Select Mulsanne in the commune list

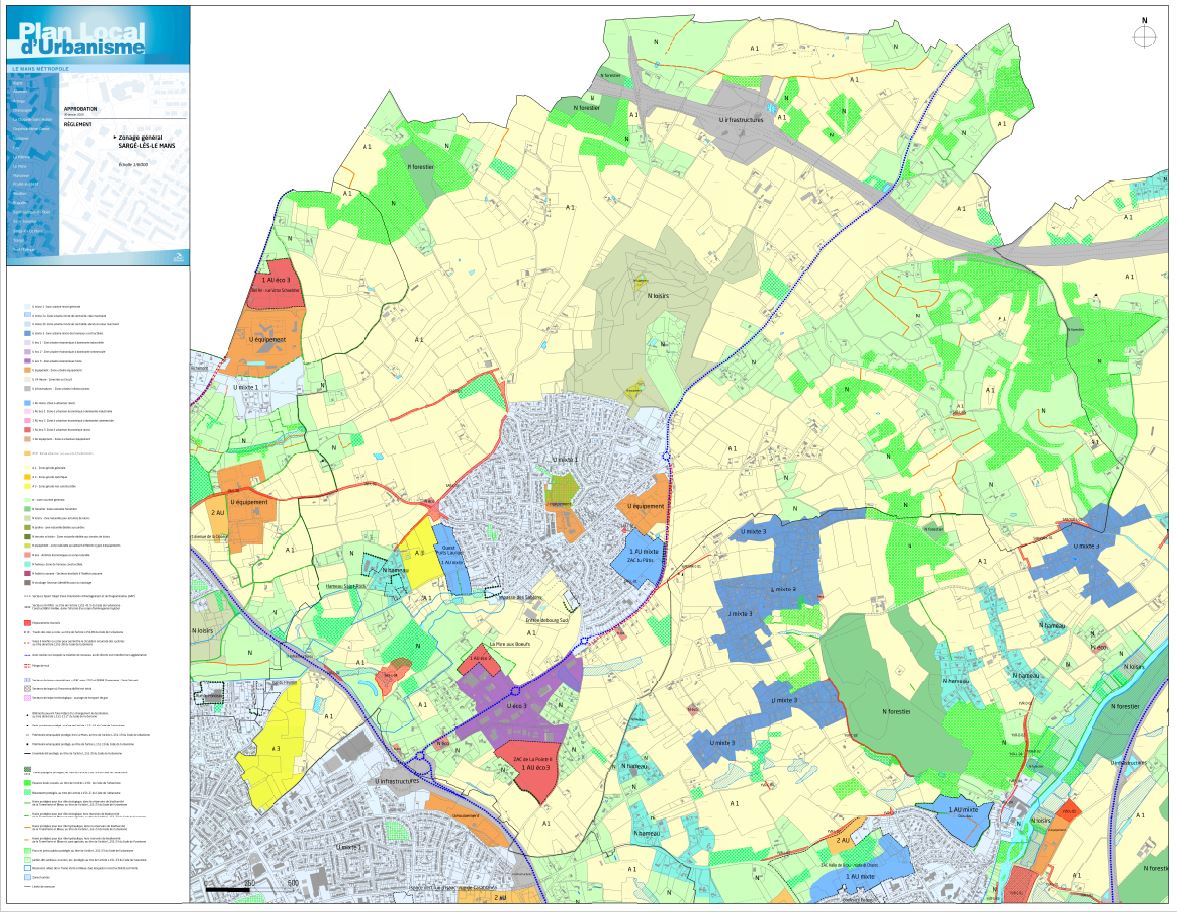coord(22,175)
